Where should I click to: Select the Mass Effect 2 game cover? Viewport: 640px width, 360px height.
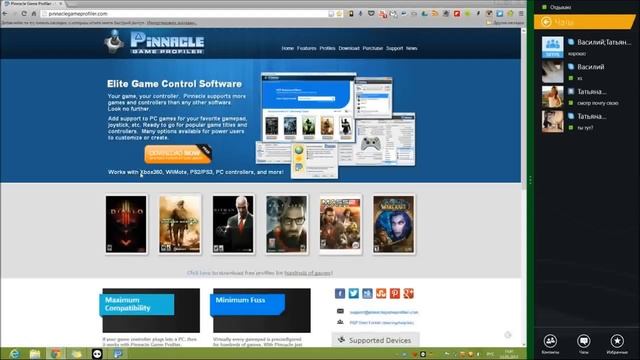coord(340,224)
